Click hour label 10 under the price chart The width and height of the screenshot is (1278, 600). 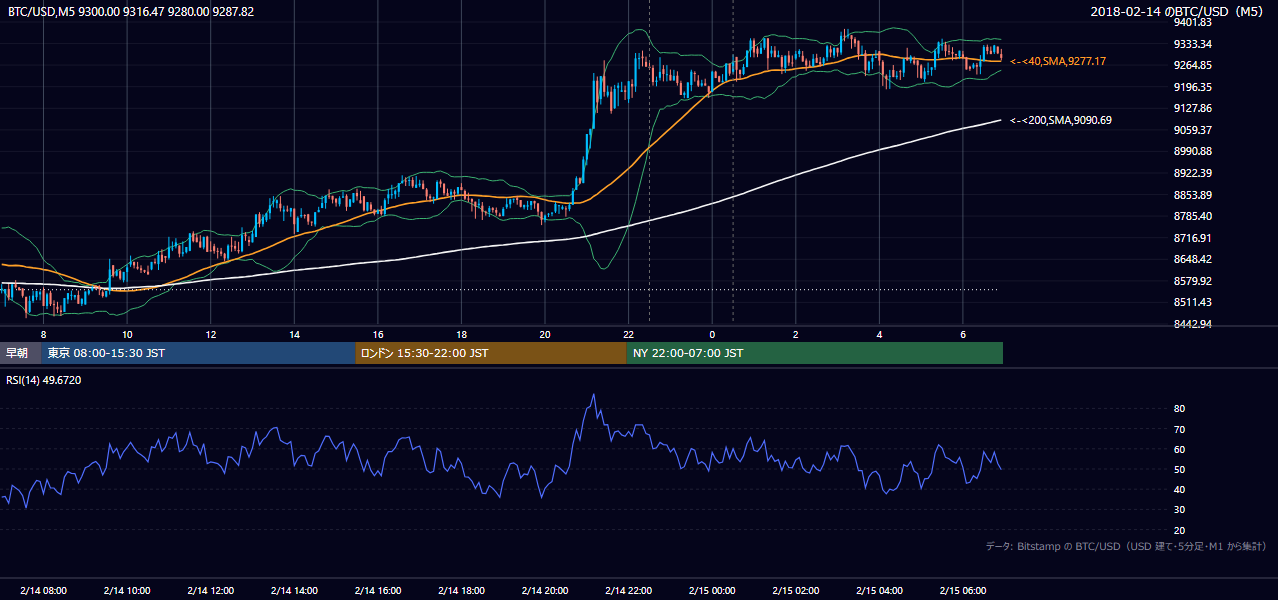coord(127,334)
